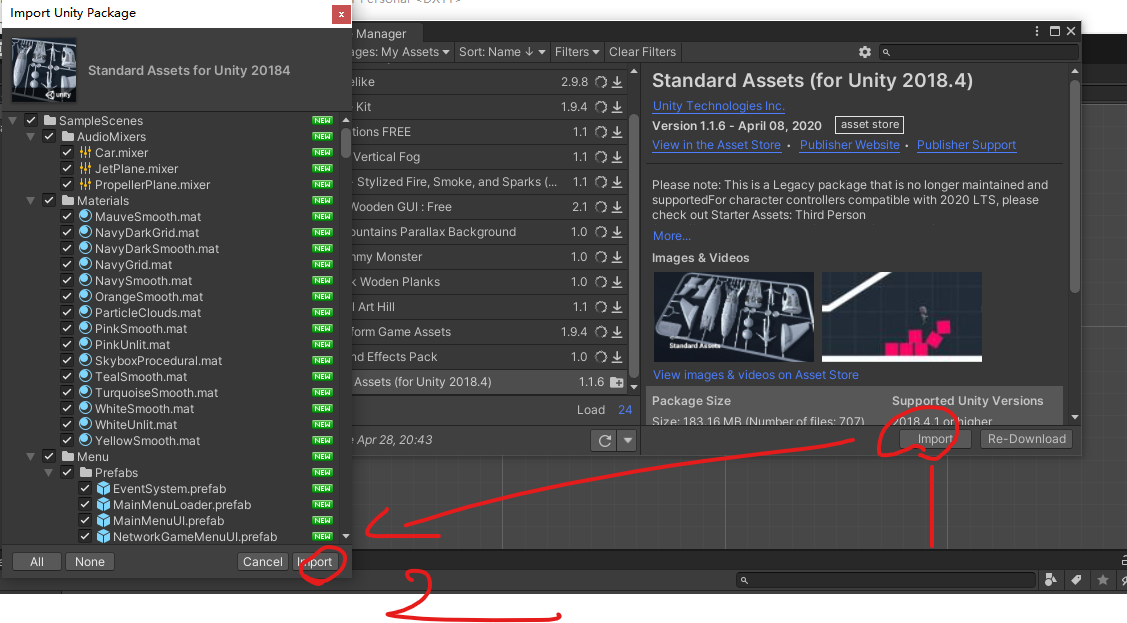The image size is (1127, 623).
Task: Click Standard Assets package thumbnail in import dialog
Action: 44,70
